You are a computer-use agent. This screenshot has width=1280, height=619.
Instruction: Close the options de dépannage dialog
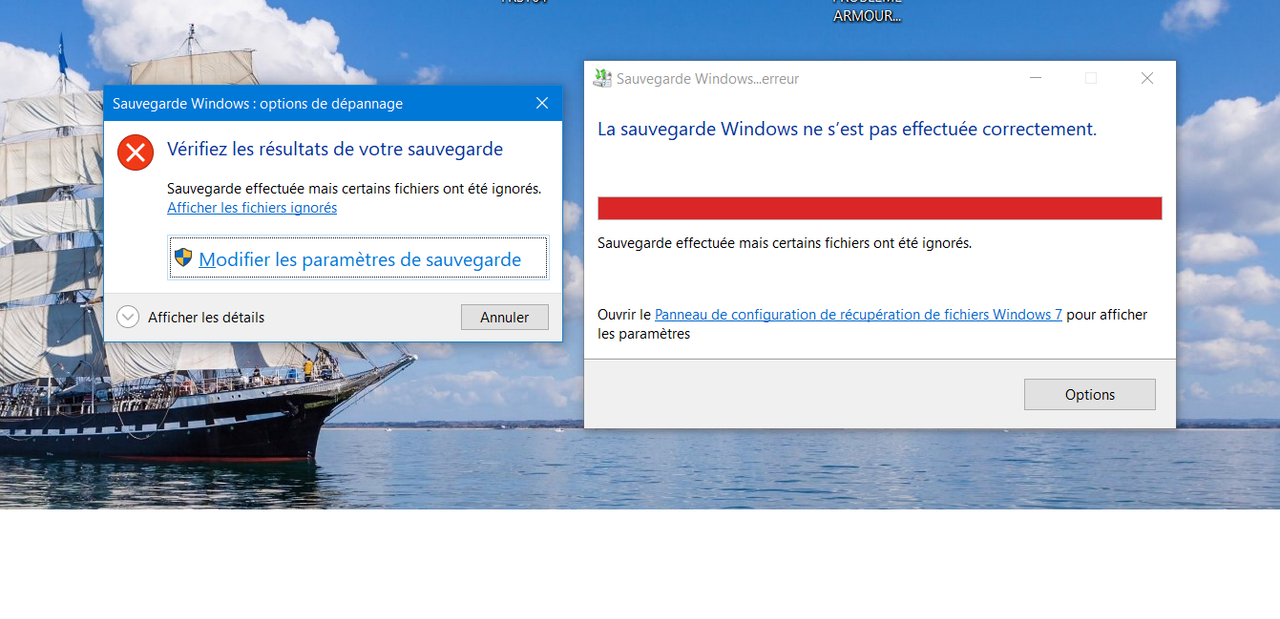click(x=542, y=103)
